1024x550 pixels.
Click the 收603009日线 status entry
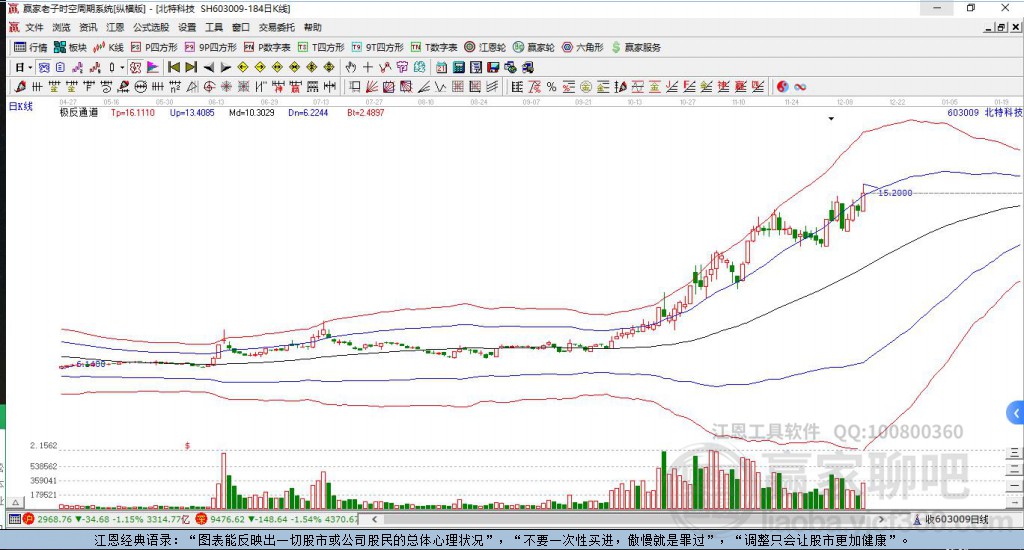click(x=951, y=519)
